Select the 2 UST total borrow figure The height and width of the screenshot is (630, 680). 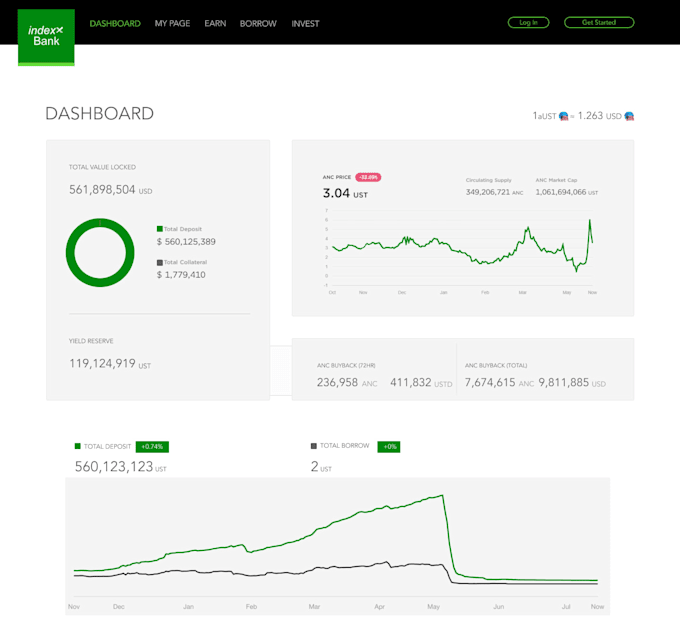point(321,467)
